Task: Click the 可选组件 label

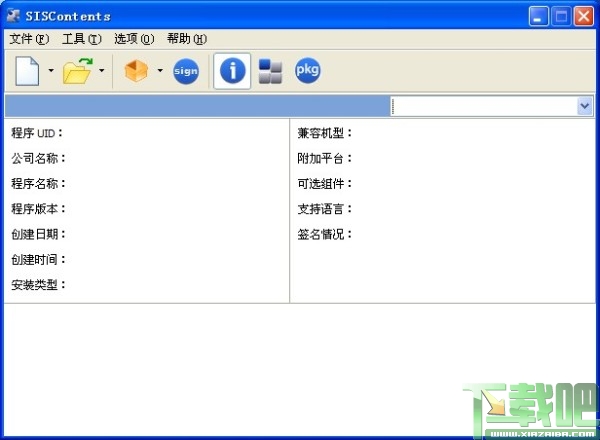Action: pos(324,184)
